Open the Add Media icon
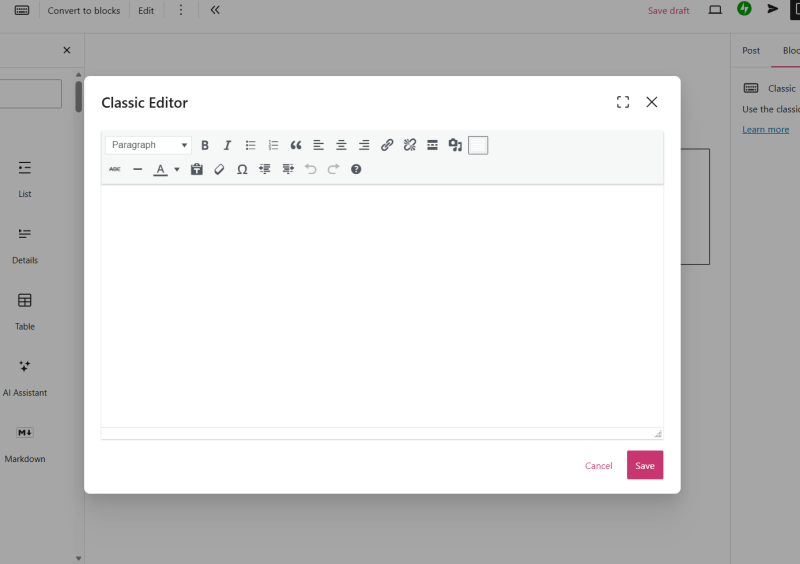 (x=455, y=145)
